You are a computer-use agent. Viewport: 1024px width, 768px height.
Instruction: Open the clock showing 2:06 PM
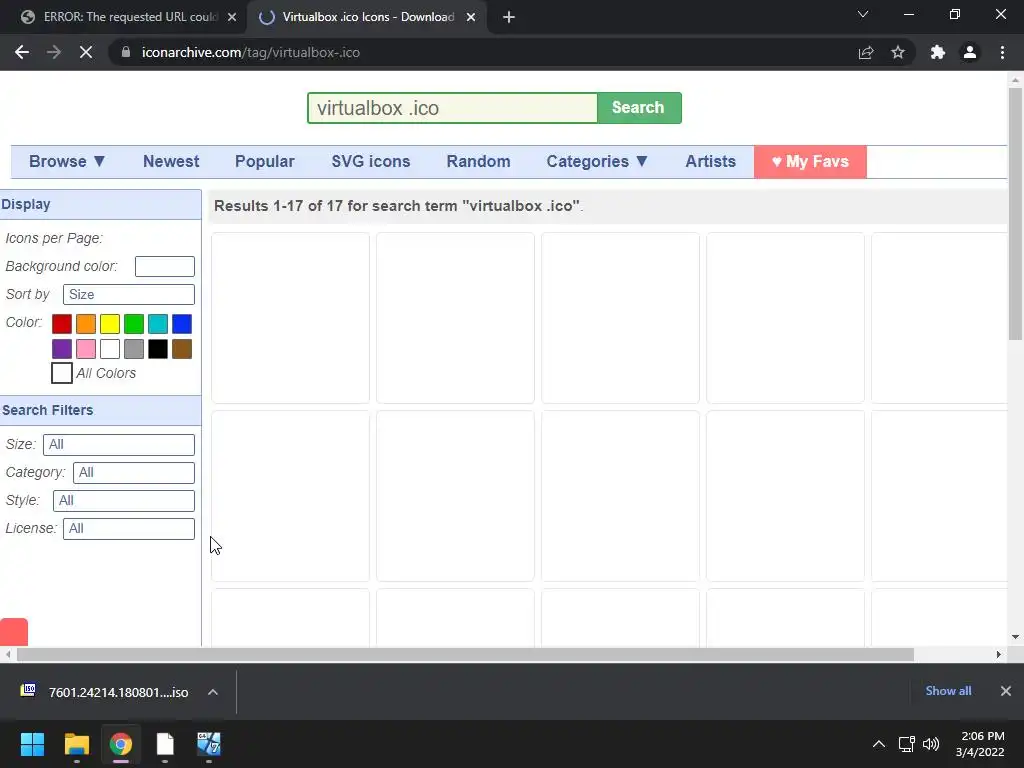[x=980, y=744]
